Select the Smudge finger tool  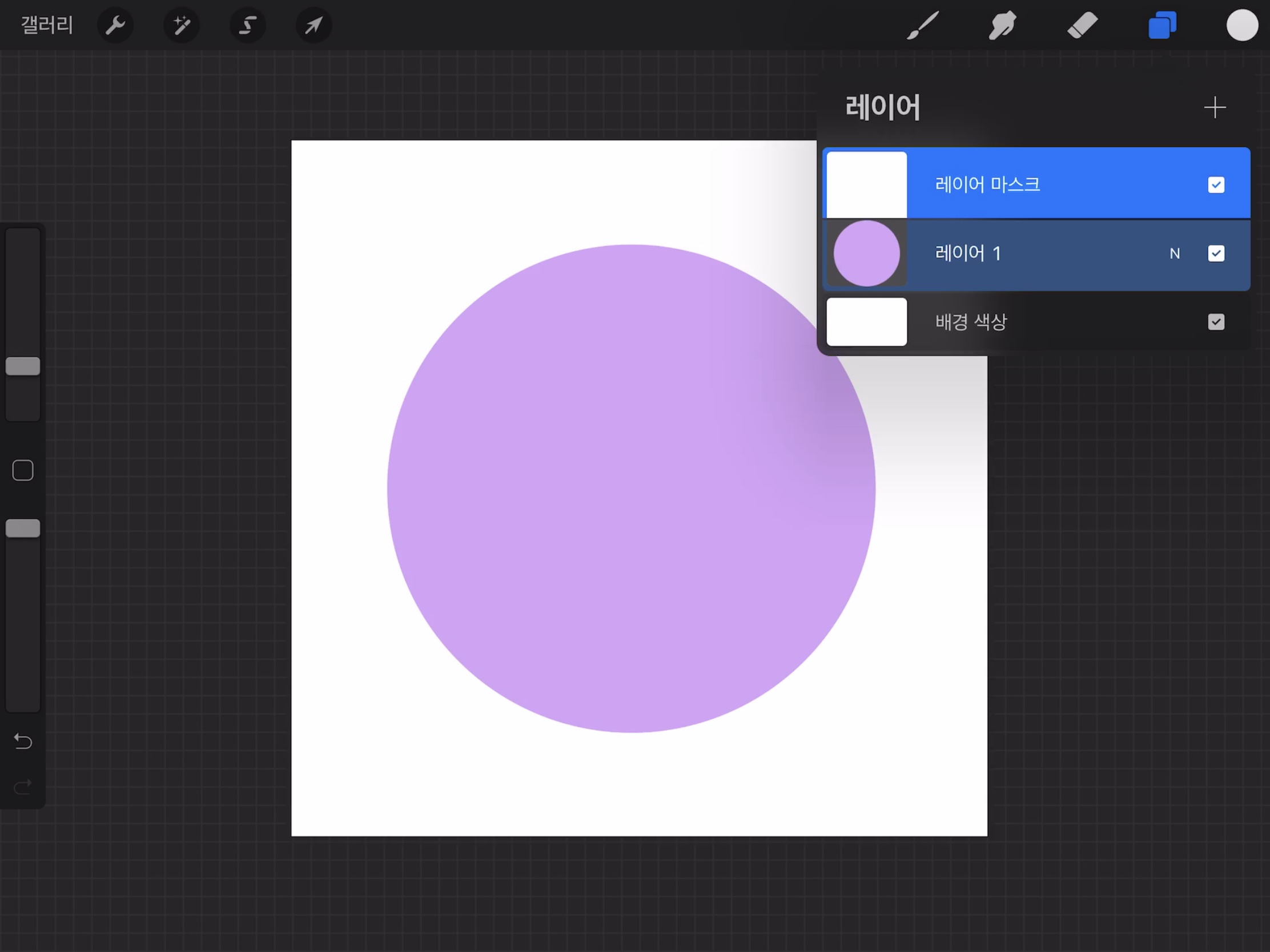coord(1002,25)
